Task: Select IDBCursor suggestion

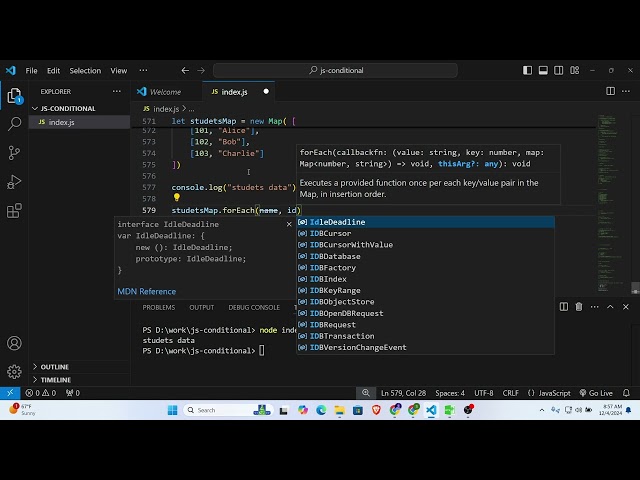Action: 425,233
